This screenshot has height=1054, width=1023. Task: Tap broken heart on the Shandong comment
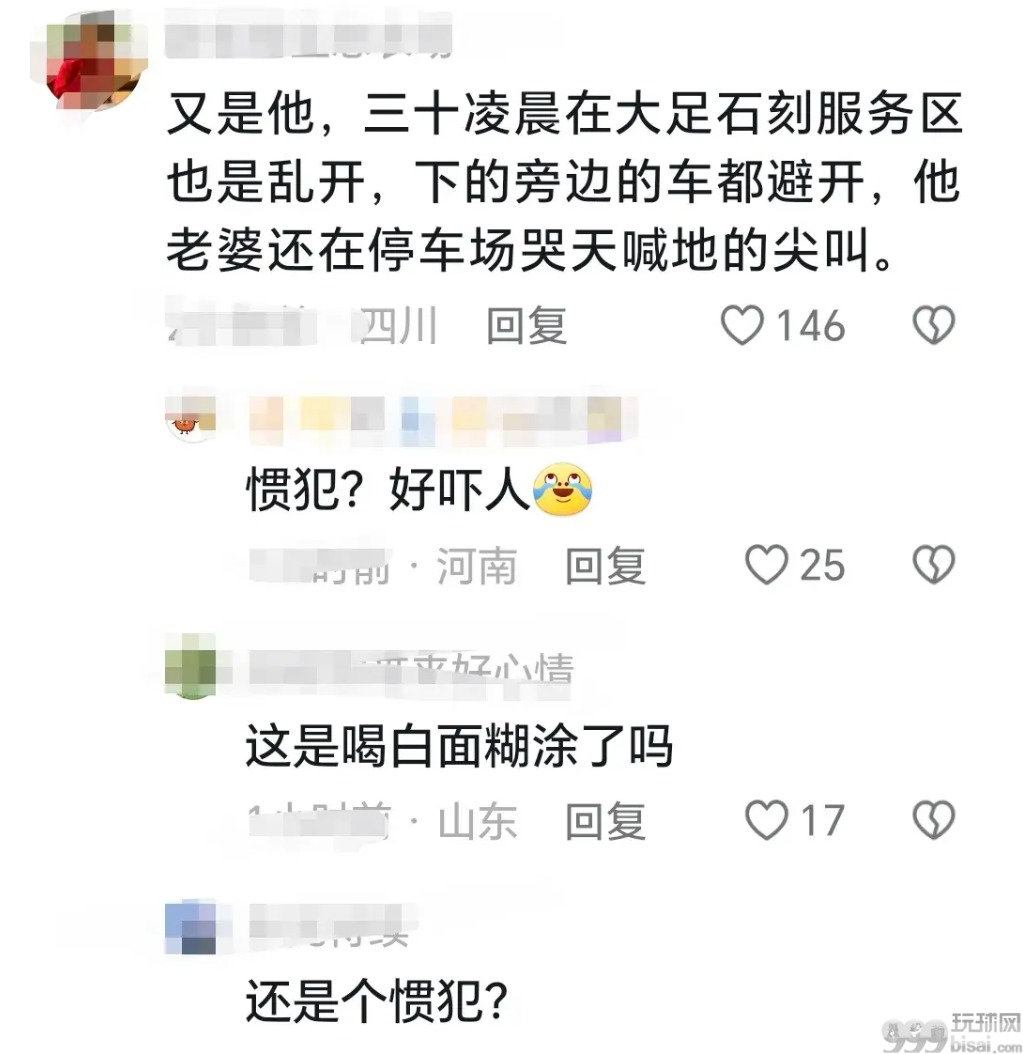point(934,819)
